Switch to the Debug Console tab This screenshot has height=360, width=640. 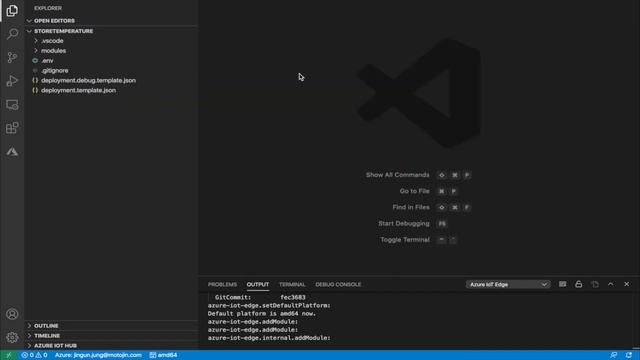338,284
